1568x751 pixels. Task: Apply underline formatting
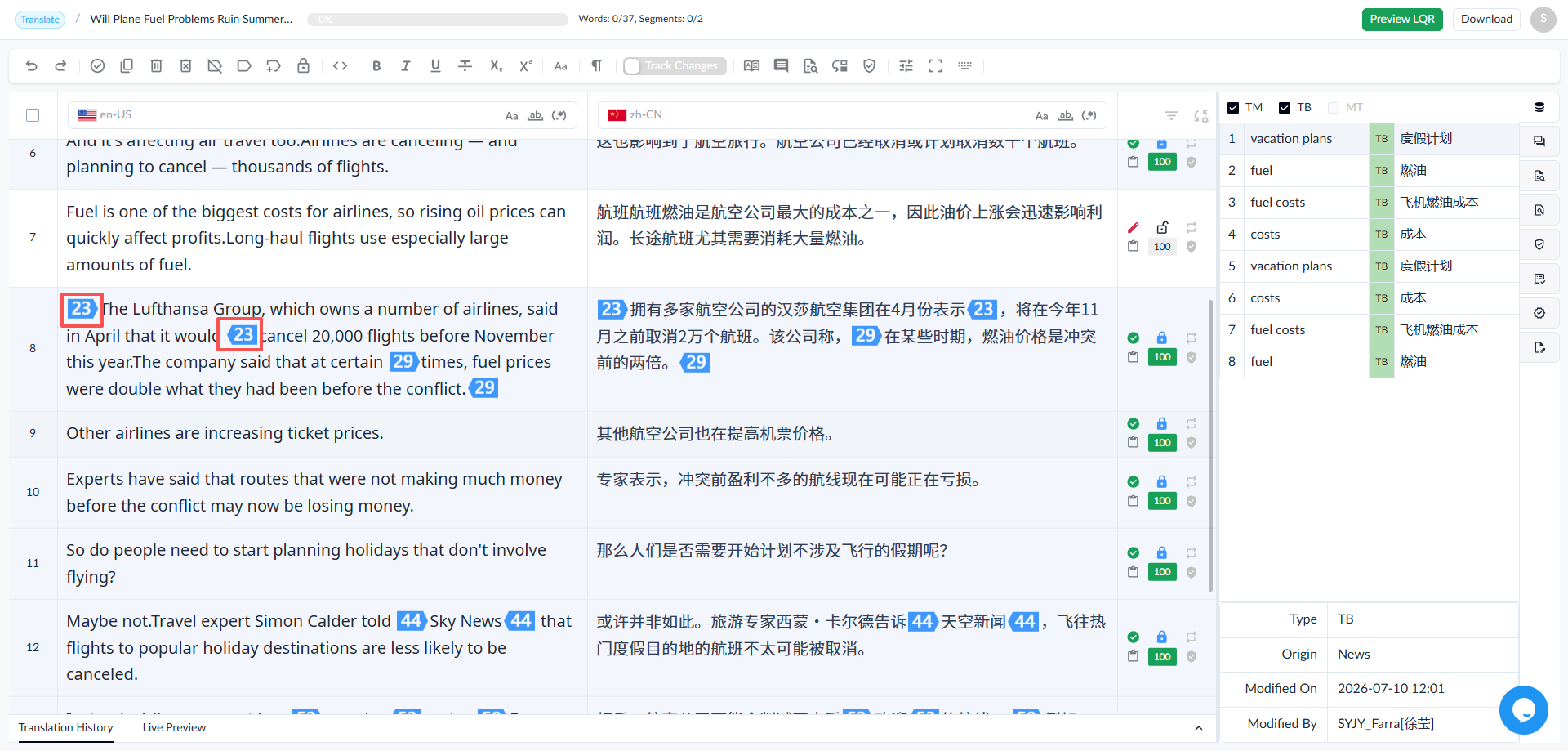(x=435, y=66)
